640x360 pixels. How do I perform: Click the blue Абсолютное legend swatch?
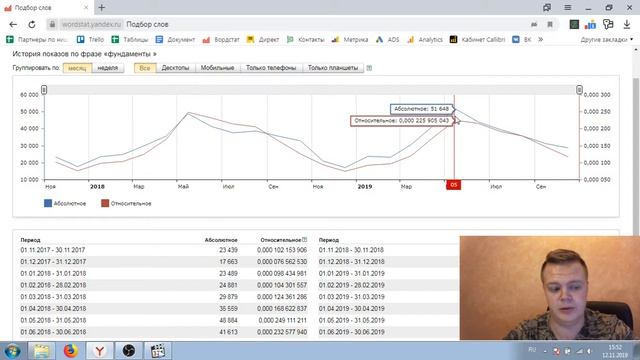point(48,203)
